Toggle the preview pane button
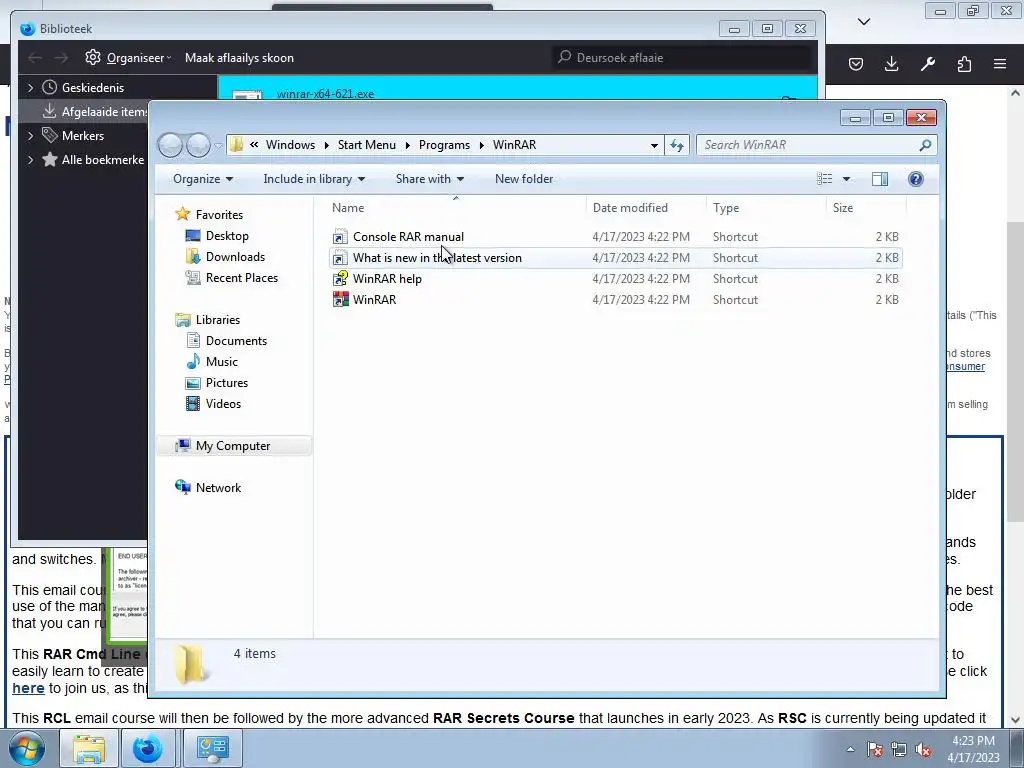The image size is (1024, 768). pyautogui.click(x=880, y=179)
